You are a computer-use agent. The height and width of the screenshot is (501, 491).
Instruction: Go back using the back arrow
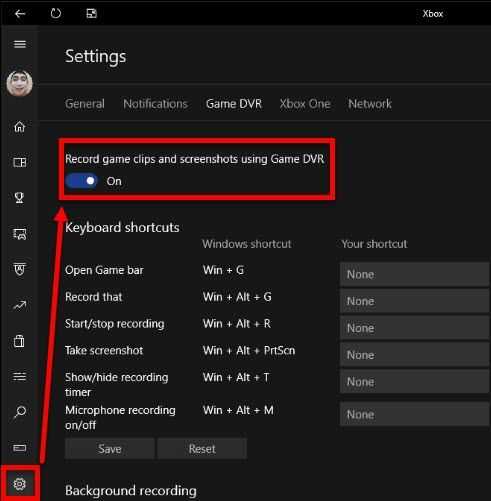(20, 13)
